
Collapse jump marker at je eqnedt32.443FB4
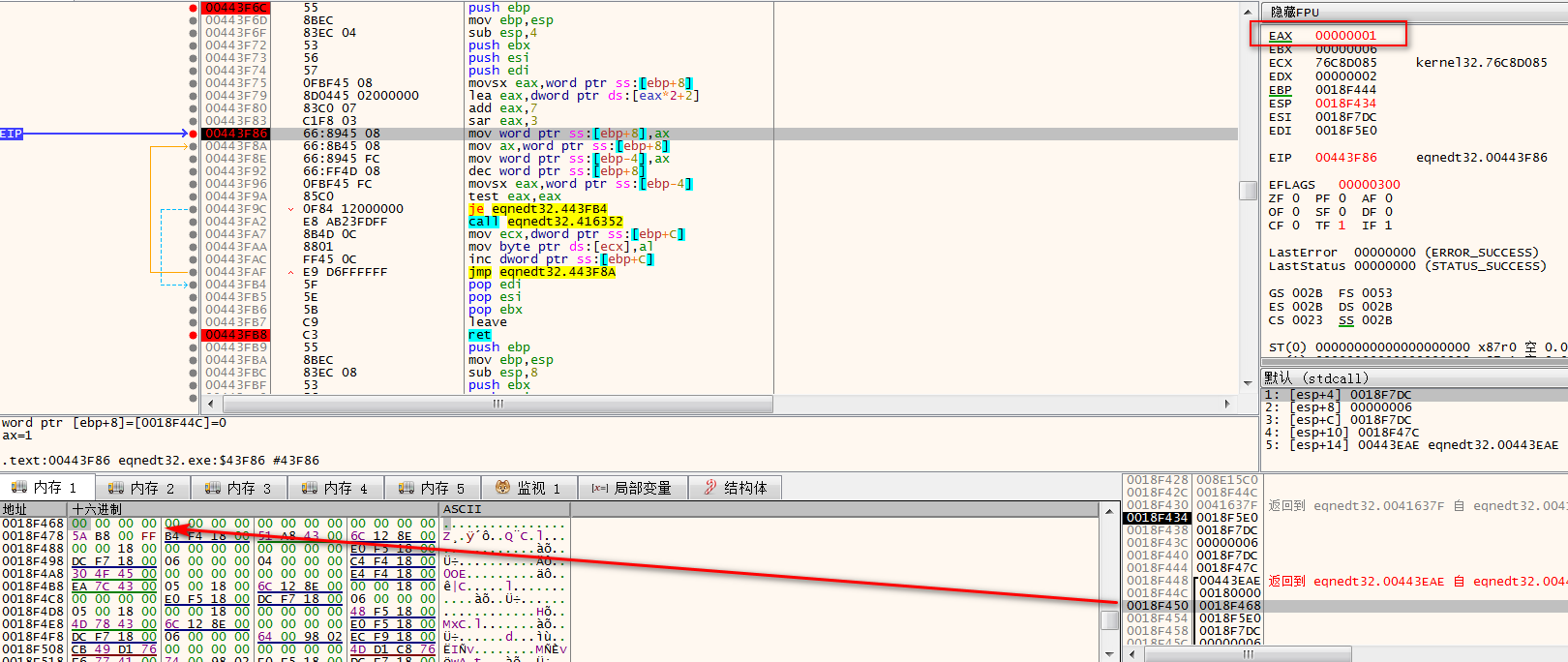pyautogui.click(x=291, y=209)
